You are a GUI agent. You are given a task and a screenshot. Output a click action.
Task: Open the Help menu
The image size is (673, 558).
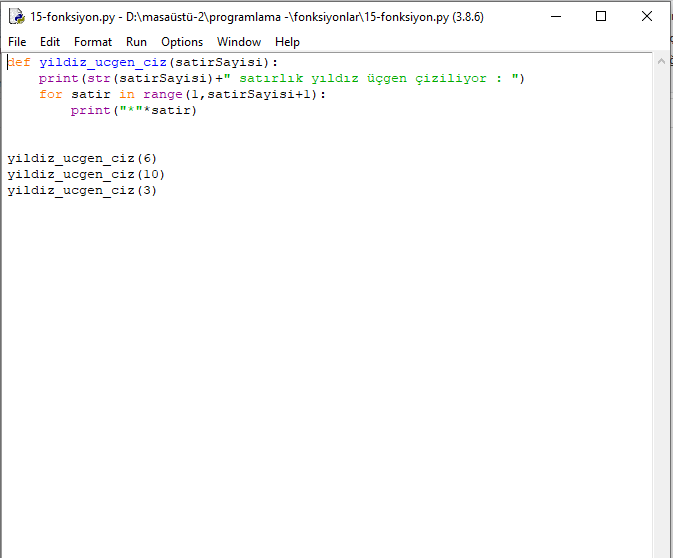point(287,42)
